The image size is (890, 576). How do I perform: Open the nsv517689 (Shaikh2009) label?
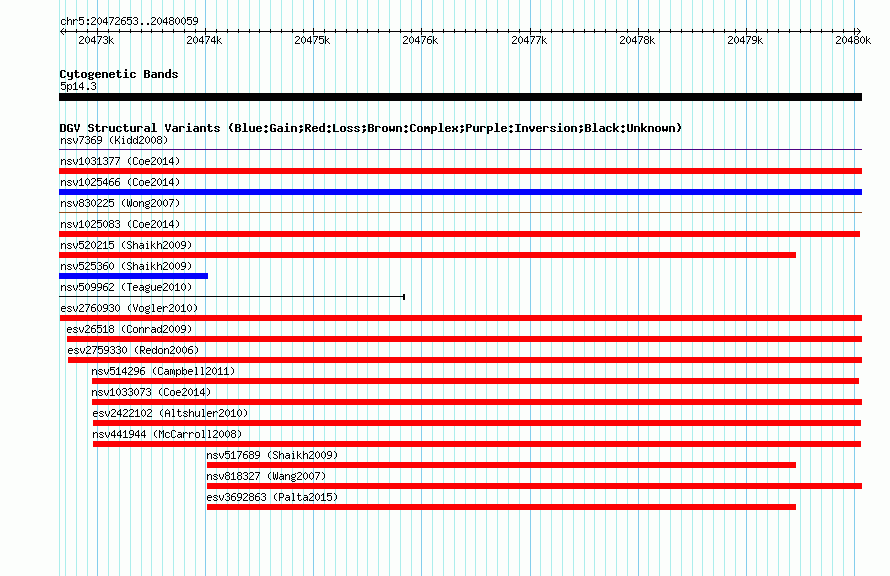(272, 455)
